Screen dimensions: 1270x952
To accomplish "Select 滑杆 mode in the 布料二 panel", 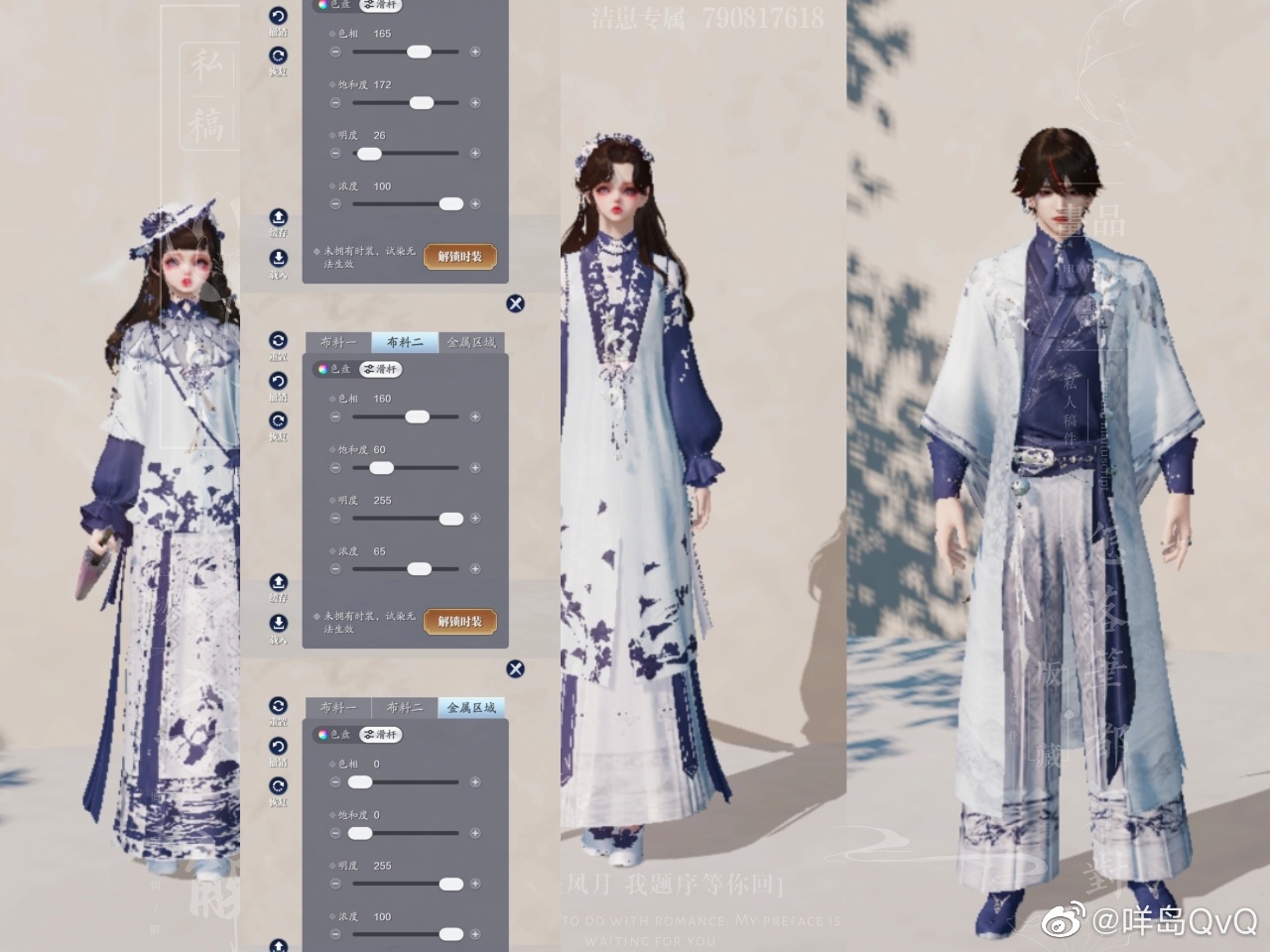I will pos(380,369).
